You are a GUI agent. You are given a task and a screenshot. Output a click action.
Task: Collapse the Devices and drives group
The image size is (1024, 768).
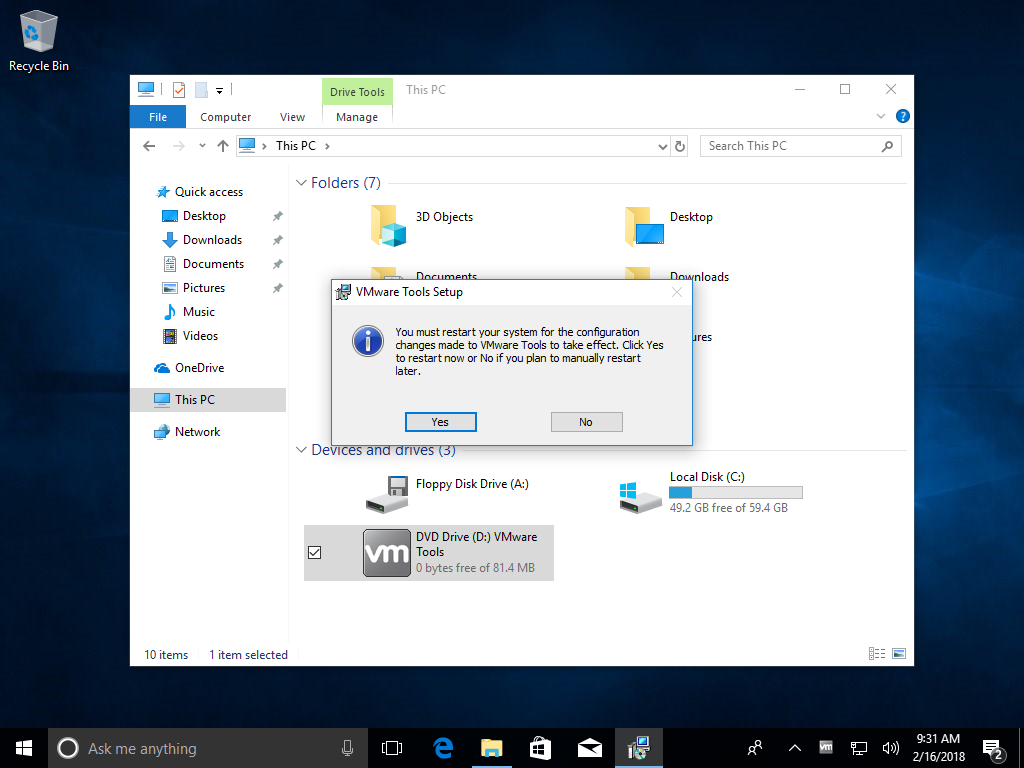[x=301, y=450]
